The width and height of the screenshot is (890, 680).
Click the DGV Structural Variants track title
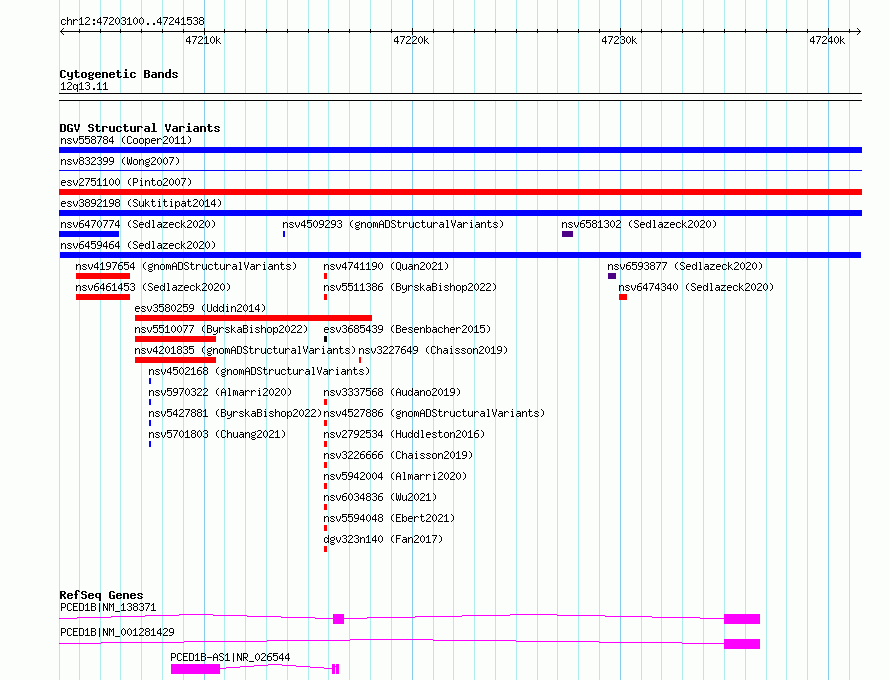[140, 128]
